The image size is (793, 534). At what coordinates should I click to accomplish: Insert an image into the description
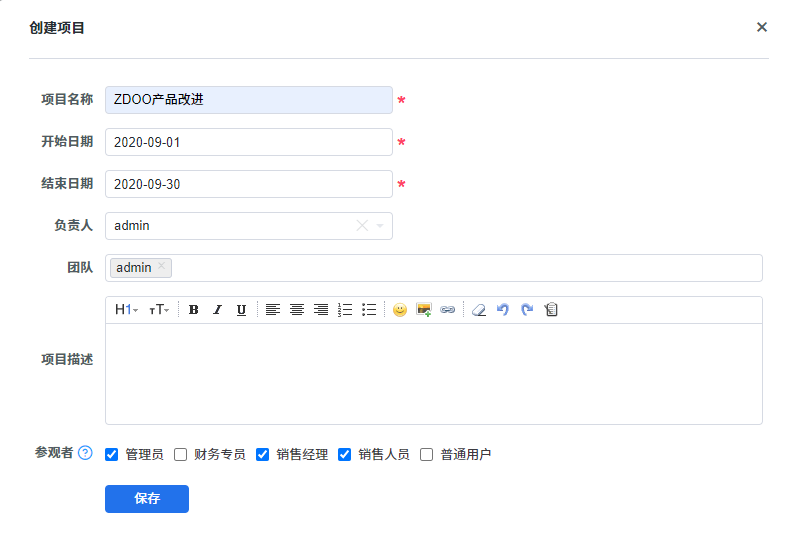pyautogui.click(x=424, y=309)
